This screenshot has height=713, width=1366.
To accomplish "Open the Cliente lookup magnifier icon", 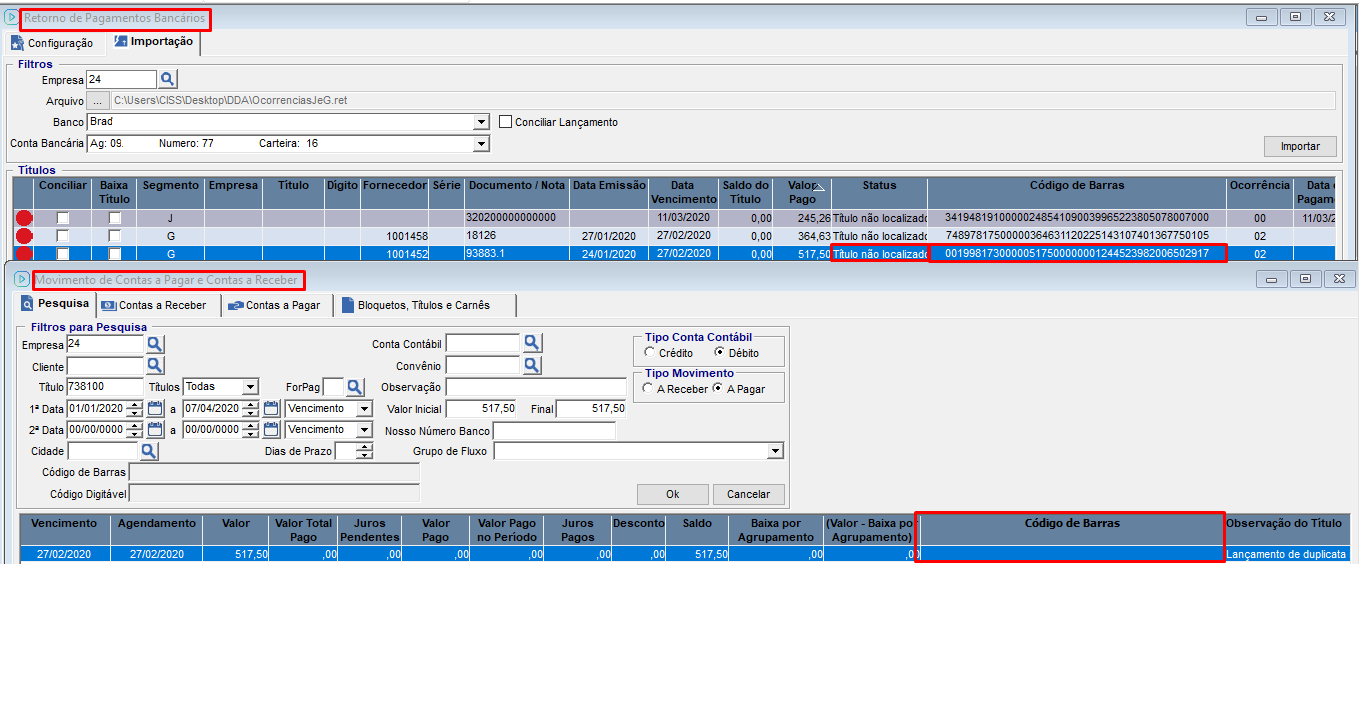I will [x=155, y=366].
